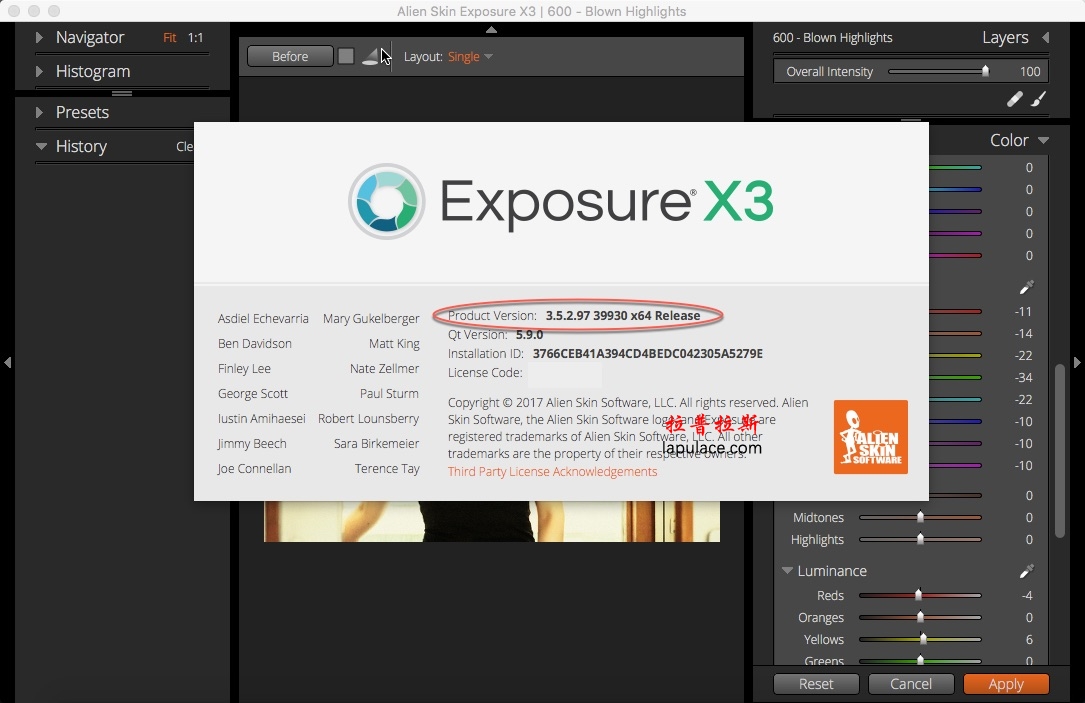The image size is (1085, 703).
Task: Toggle the square button beside Before
Action: 346,56
